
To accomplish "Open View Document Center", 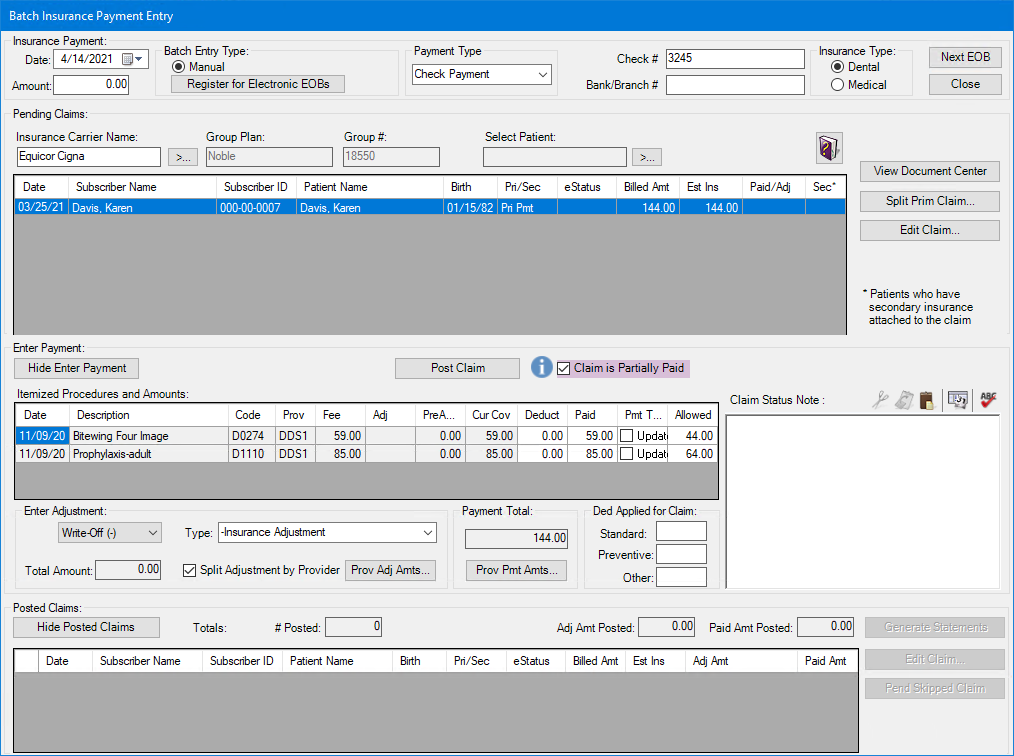I will [x=929, y=171].
